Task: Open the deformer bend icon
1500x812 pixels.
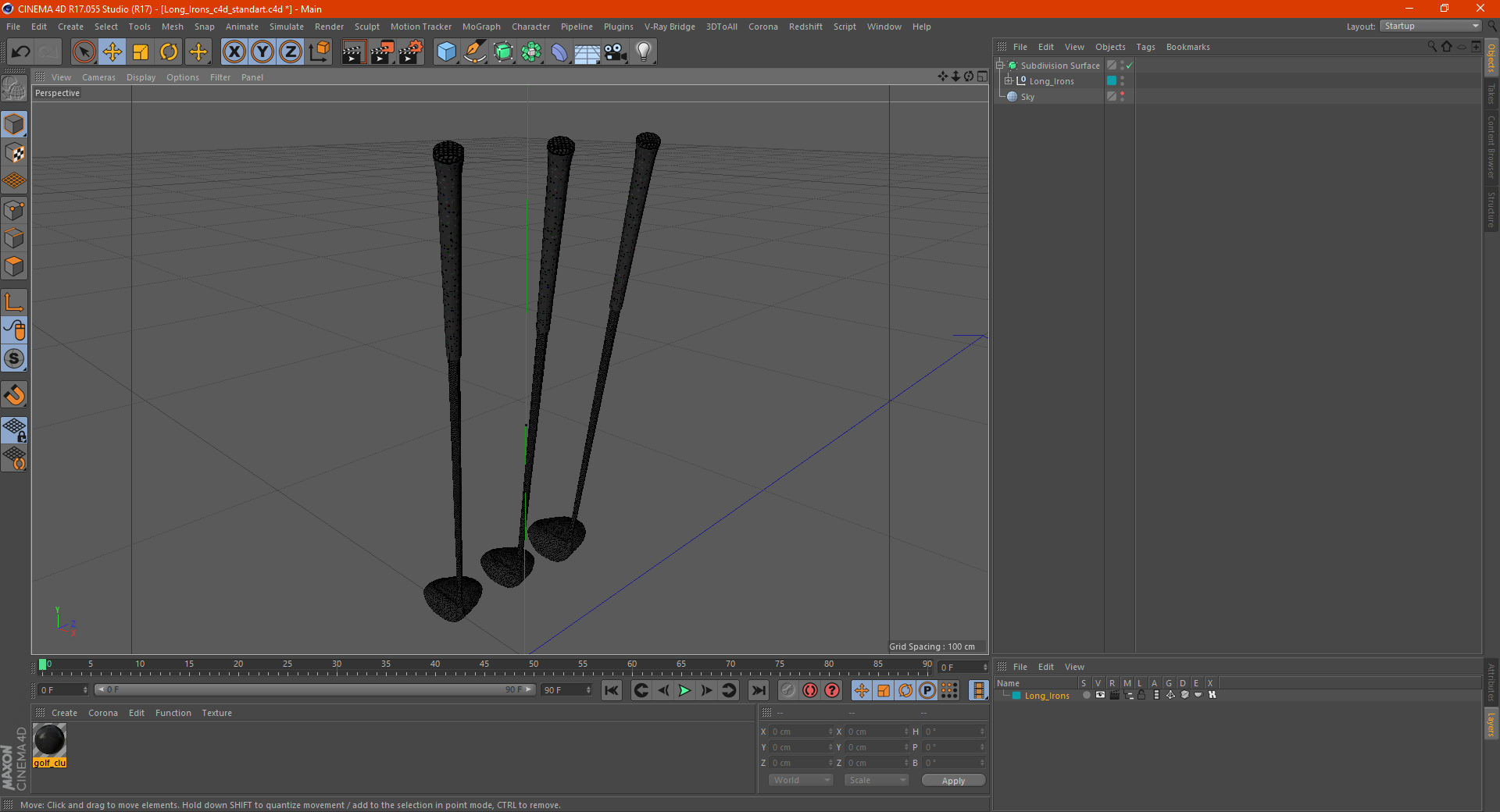Action: click(559, 52)
